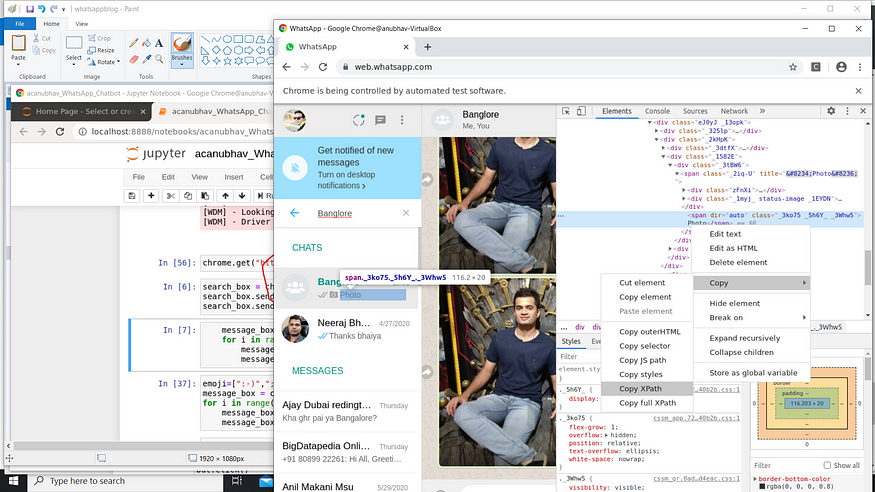Click the back arrow in WhatsApp search
Image resolution: width=875 pixels, height=492 pixels.
click(x=295, y=213)
